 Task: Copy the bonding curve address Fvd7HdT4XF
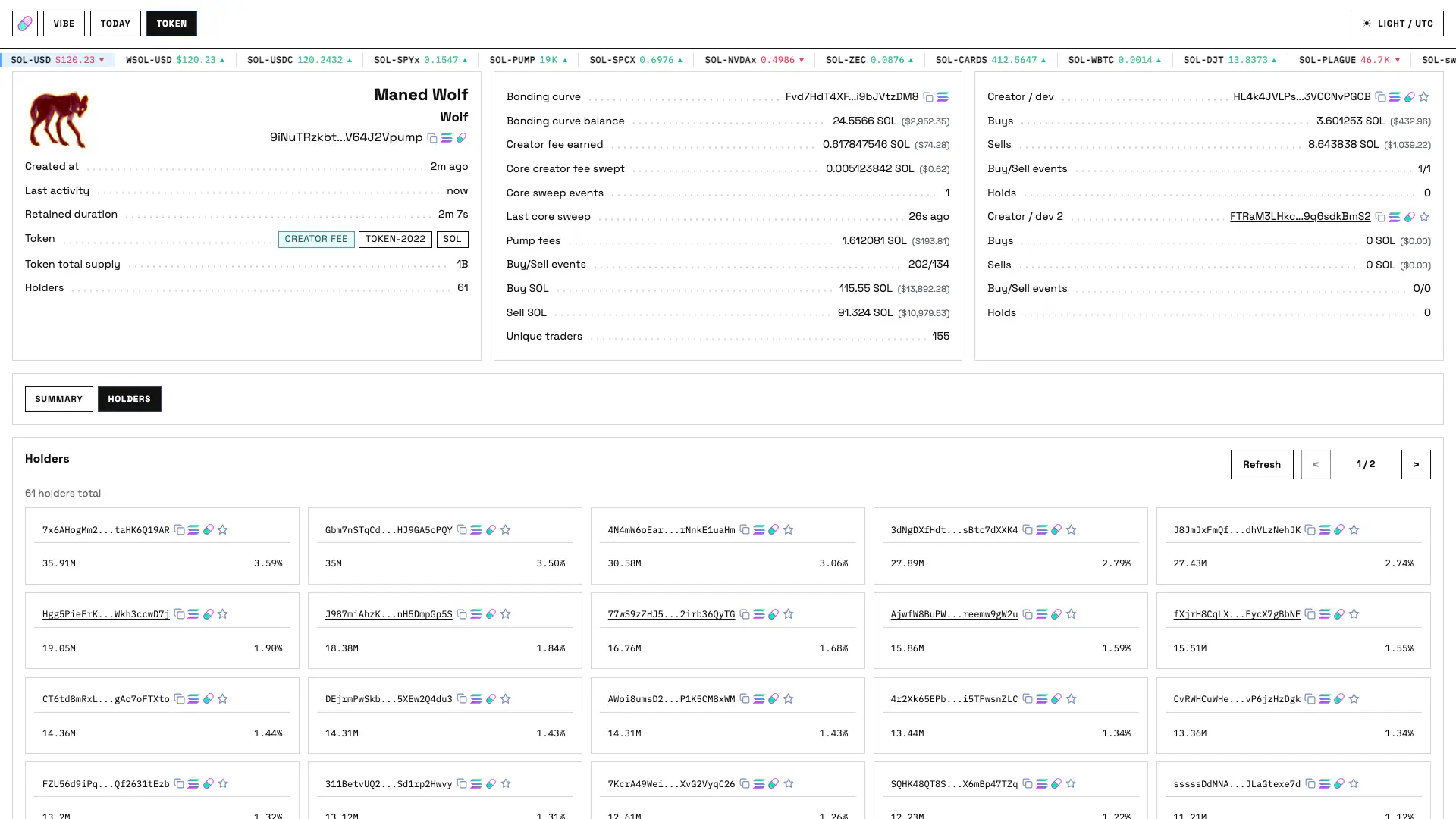pyautogui.click(x=928, y=97)
